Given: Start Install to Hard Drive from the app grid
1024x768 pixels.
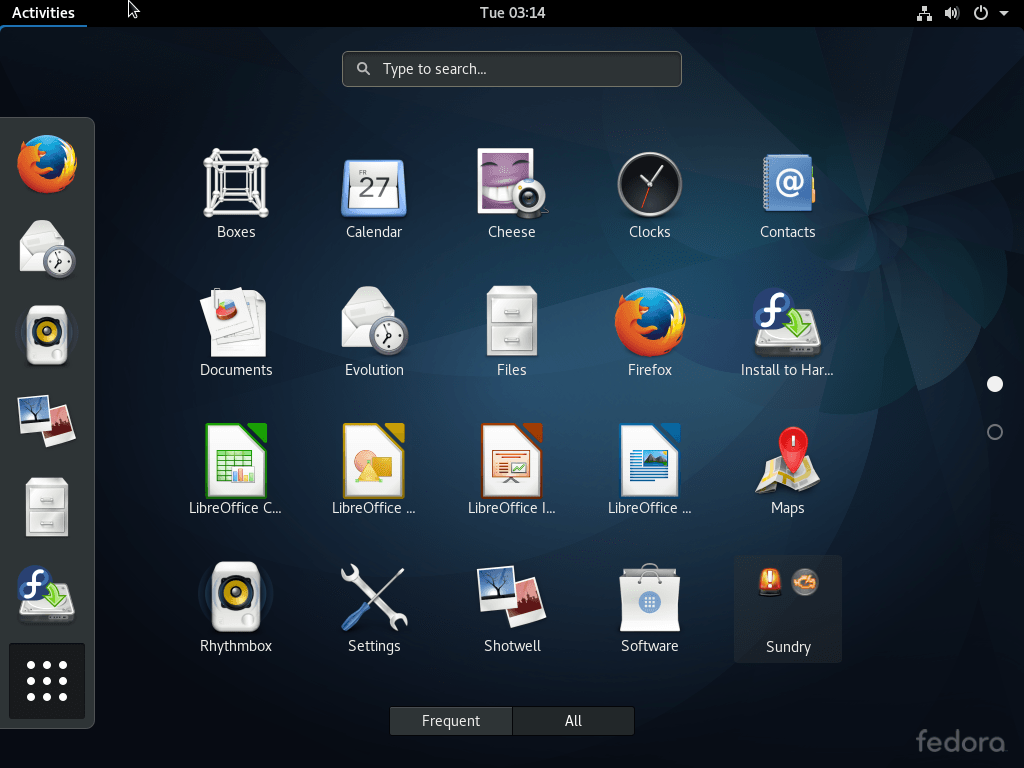Looking at the screenshot, I should coord(787,332).
